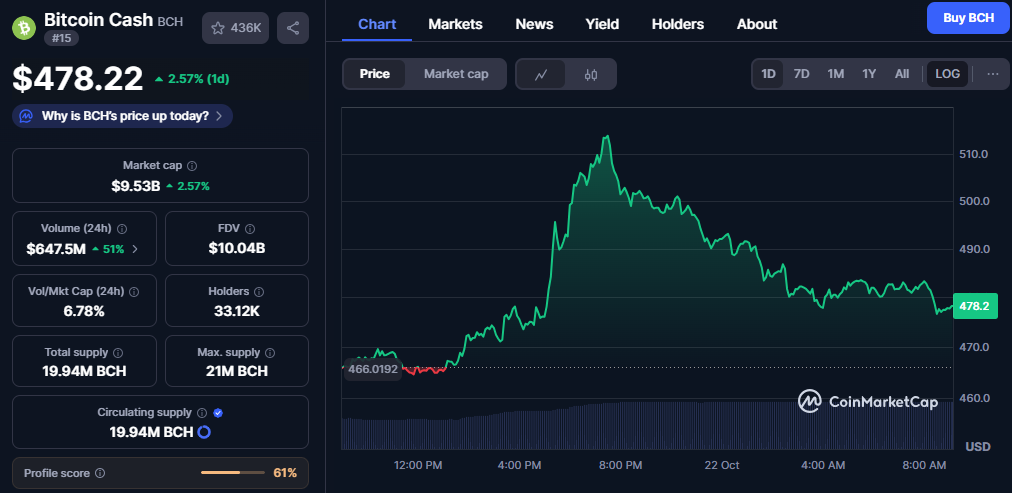The image size is (1012, 493).
Task: Click the Profile score progress bar
Action: pos(232,472)
